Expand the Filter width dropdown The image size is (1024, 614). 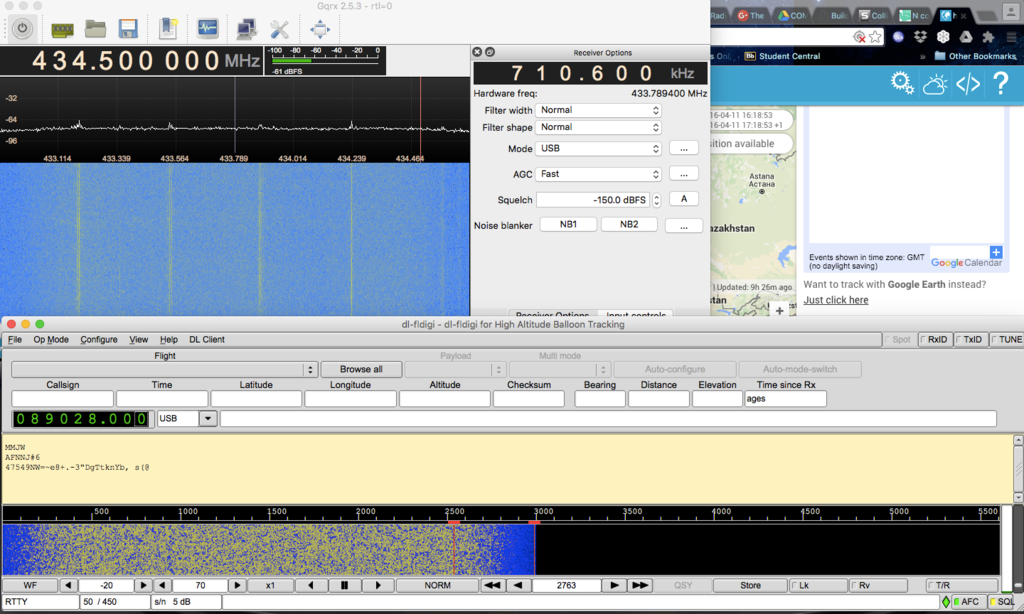point(599,110)
